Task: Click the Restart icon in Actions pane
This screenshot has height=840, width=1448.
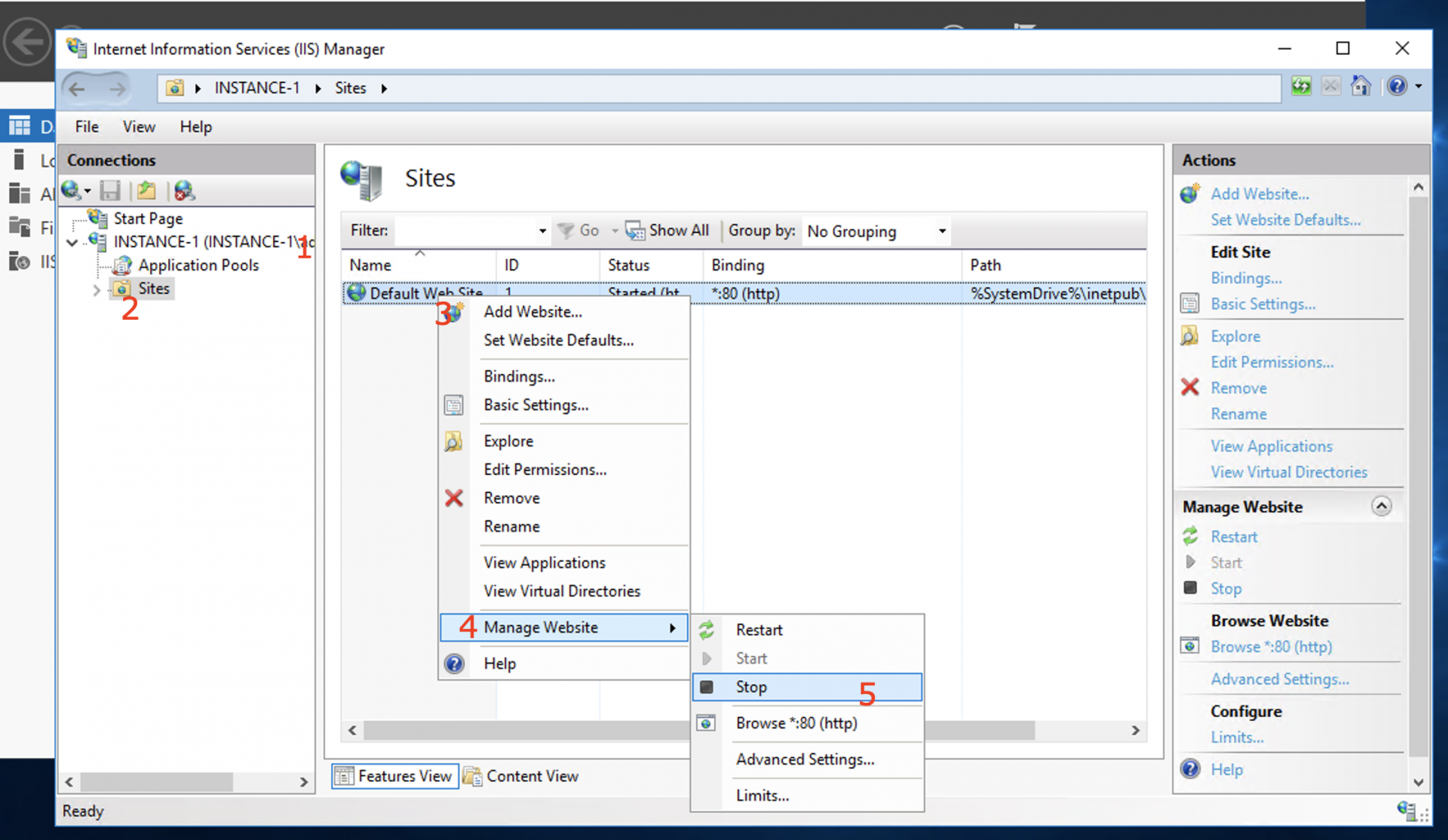Action: [1190, 536]
